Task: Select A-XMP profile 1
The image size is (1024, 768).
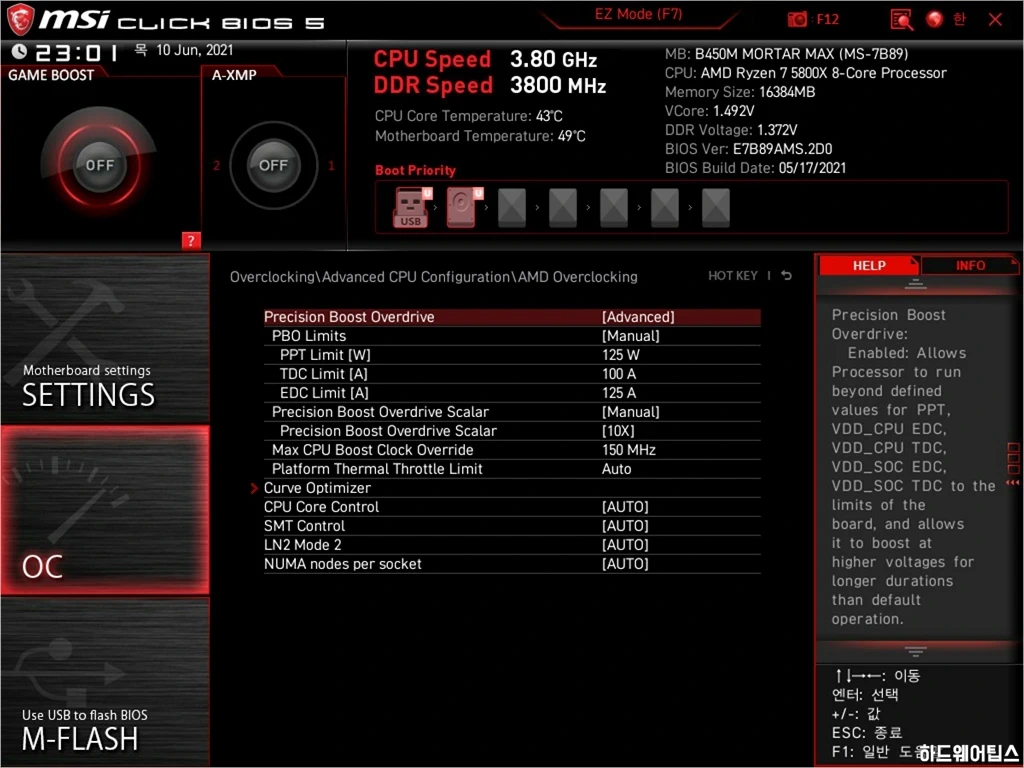Action: point(331,166)
